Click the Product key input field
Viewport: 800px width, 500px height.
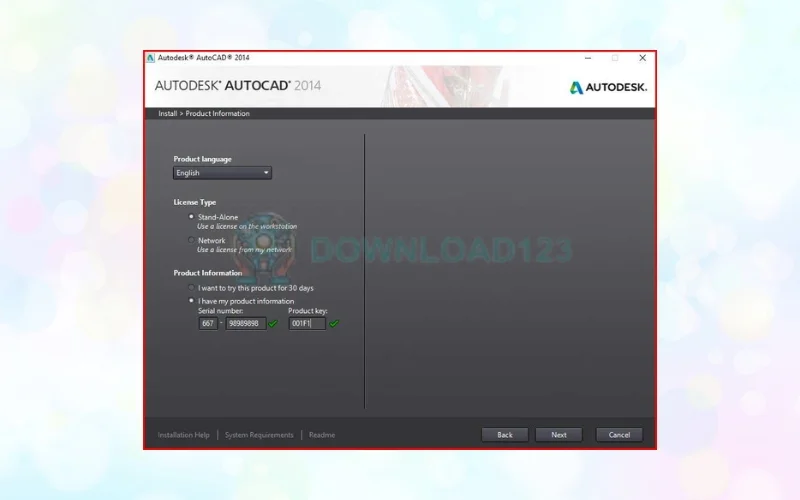pos(307,324)
